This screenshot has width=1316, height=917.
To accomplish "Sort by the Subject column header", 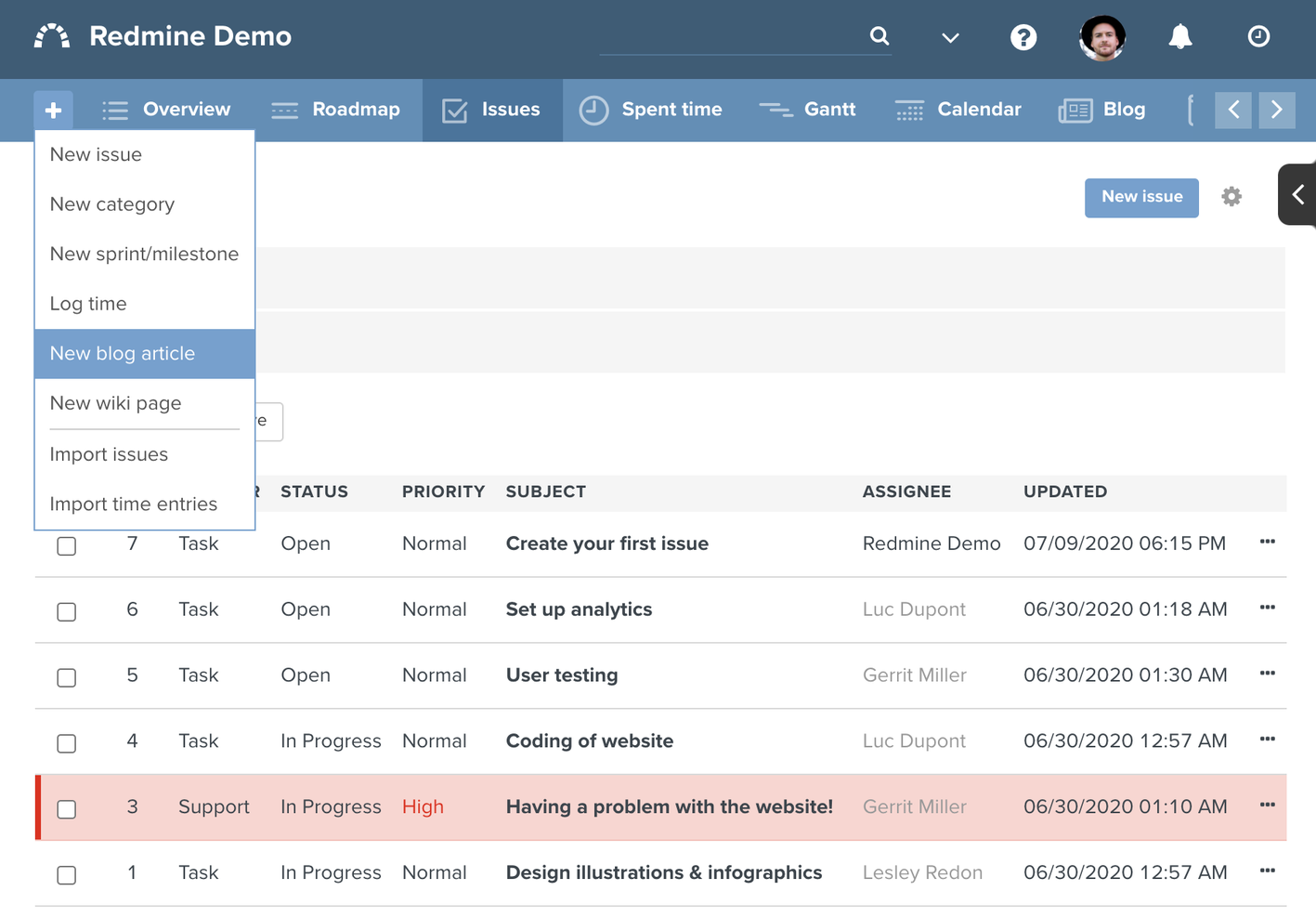I will click(x=546, y=492).
